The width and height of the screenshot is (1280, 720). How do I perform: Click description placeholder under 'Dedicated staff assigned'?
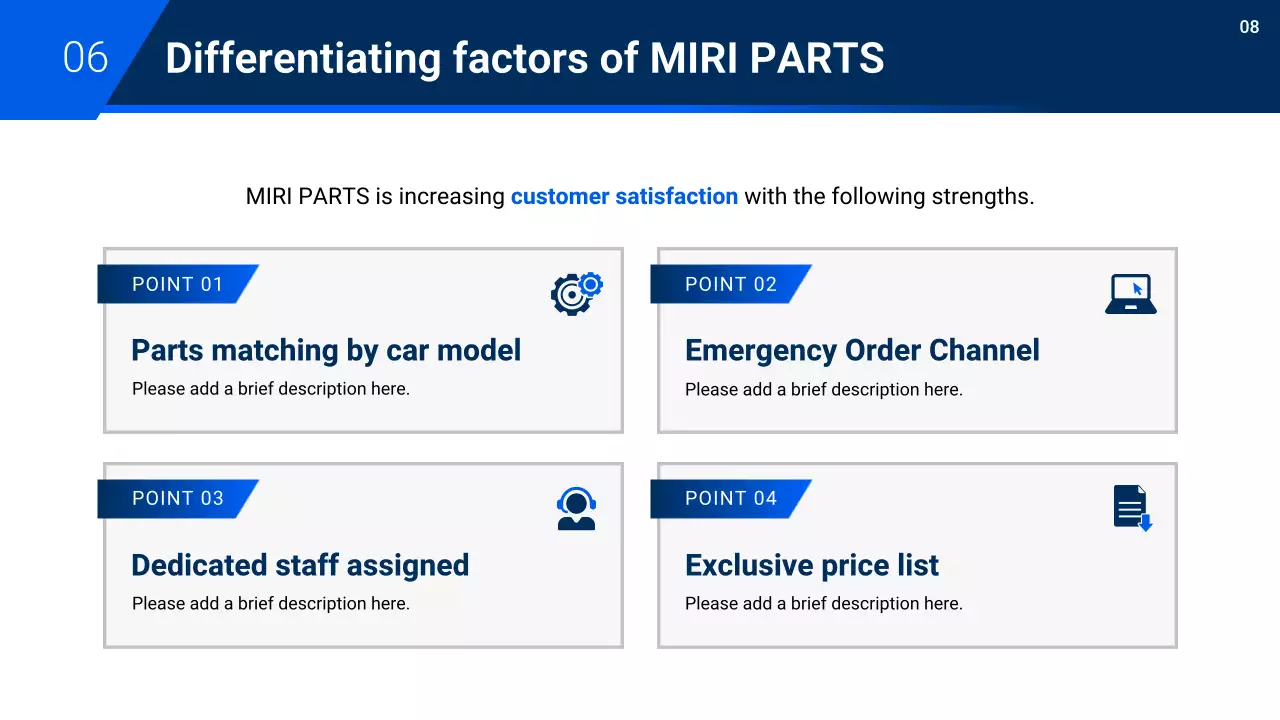click(x=271, y=603)
